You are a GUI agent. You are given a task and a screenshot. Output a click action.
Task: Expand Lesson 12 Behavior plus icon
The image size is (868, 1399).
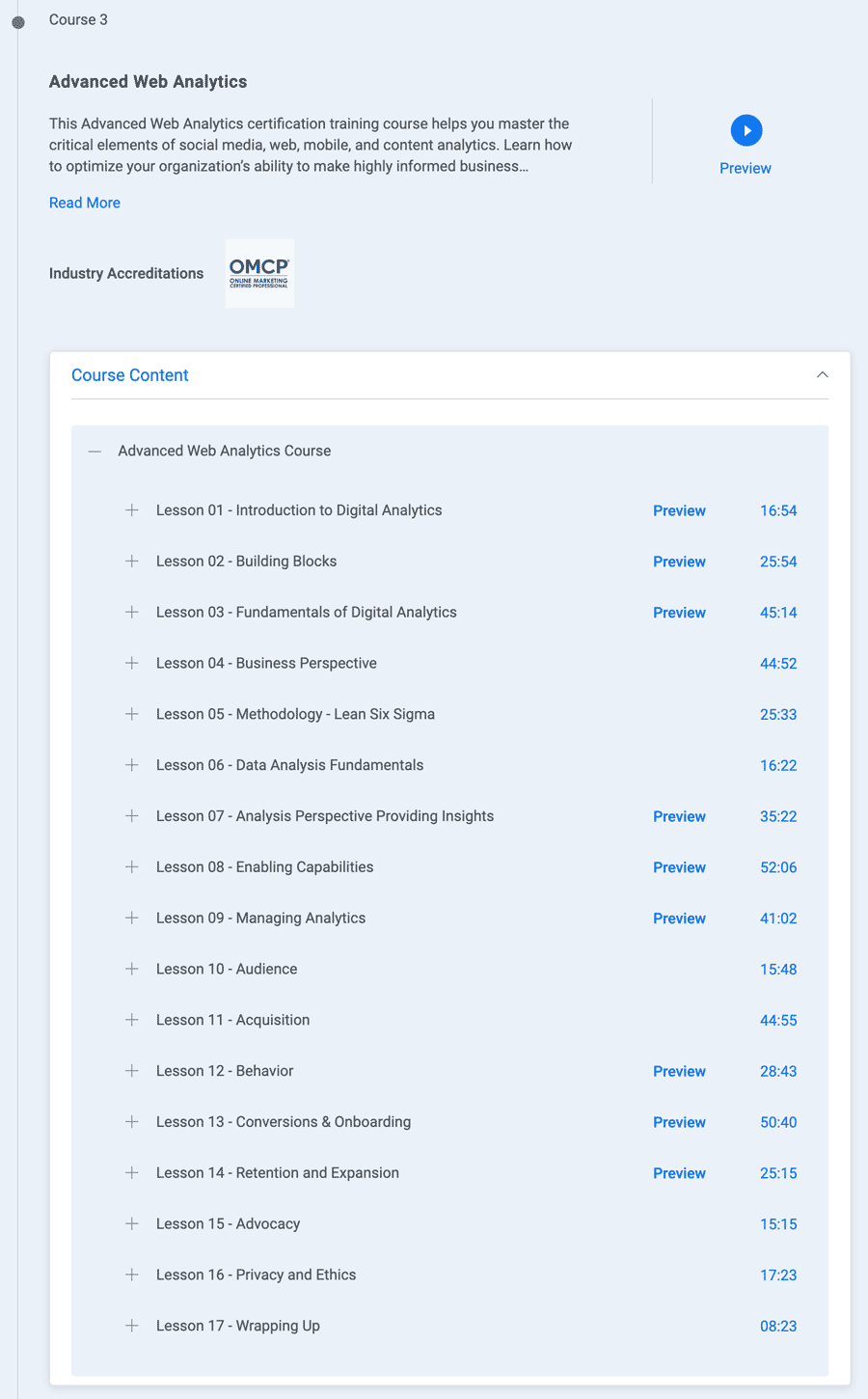click(x=132, y=1071)
